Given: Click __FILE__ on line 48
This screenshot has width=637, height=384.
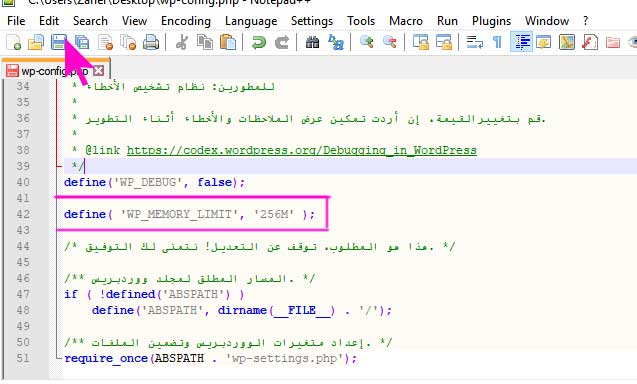Looking at the screenshot, I should (x=301, y=310).
